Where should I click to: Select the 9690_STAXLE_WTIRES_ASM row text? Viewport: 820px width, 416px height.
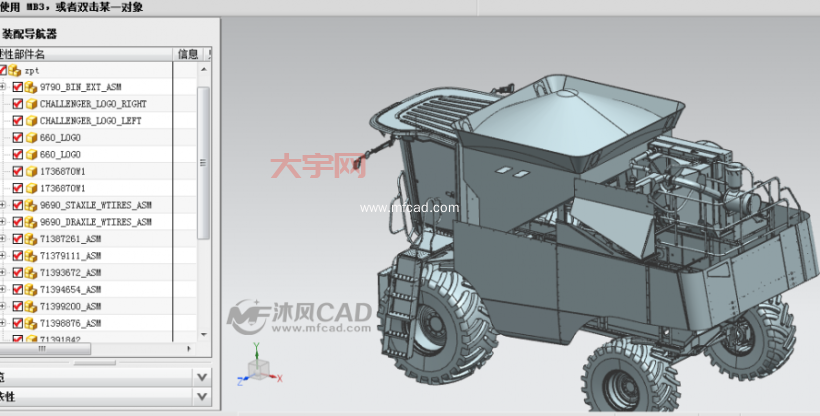(x=96, y=205)
